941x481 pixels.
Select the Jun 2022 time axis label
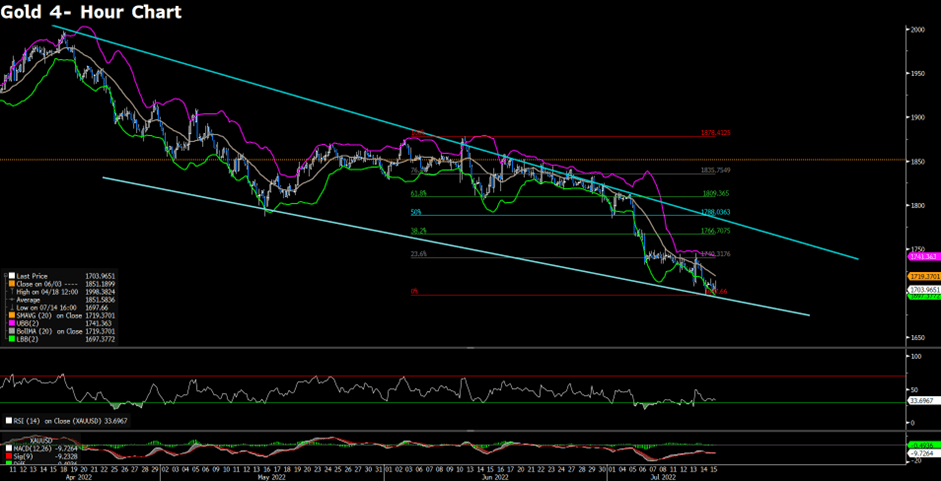pyautogui.click(x=492, y=478)
